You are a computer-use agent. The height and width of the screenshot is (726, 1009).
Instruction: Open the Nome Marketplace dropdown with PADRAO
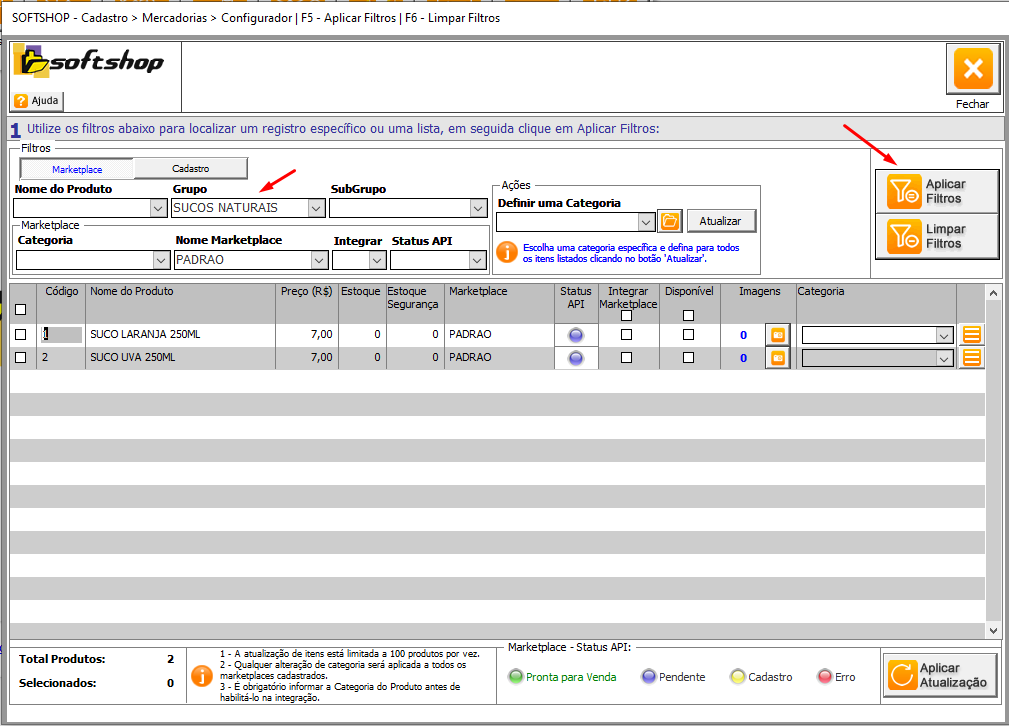click(x=319, y=260)
